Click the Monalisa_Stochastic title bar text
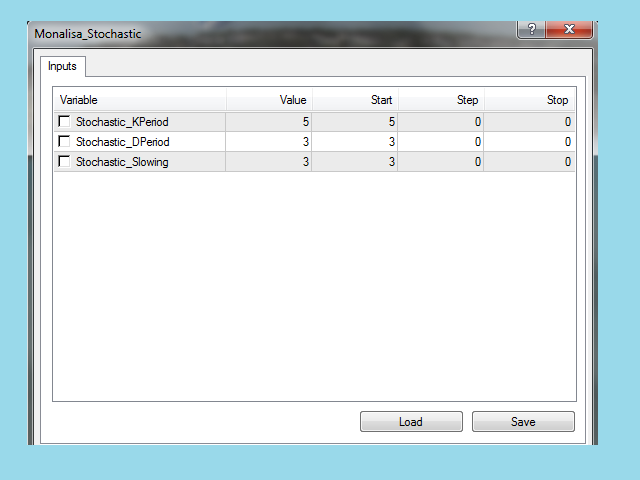 88,34
